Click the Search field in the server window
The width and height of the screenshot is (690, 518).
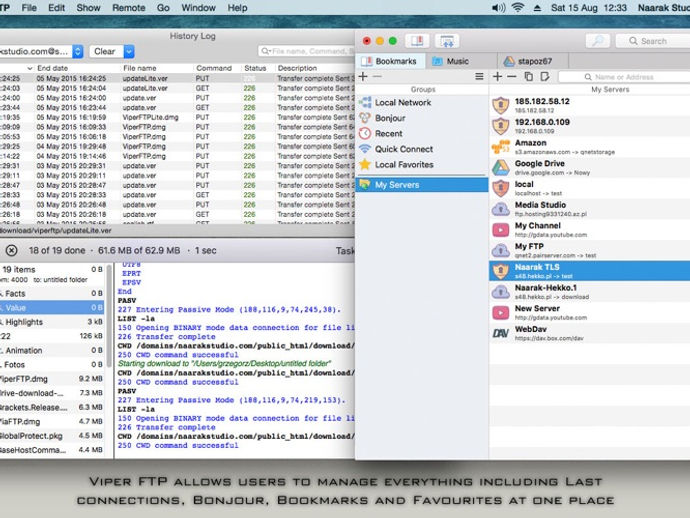pos(653,41)
